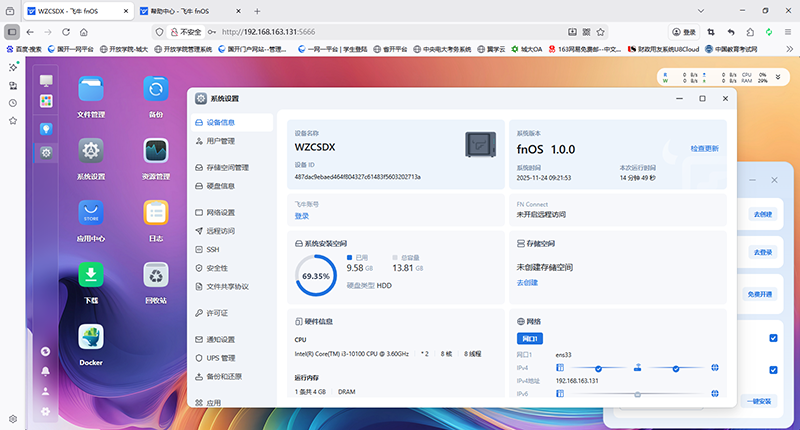Open the user profile icon in dock
Screen dimensions: 800x430
click(x=45, y=391)
